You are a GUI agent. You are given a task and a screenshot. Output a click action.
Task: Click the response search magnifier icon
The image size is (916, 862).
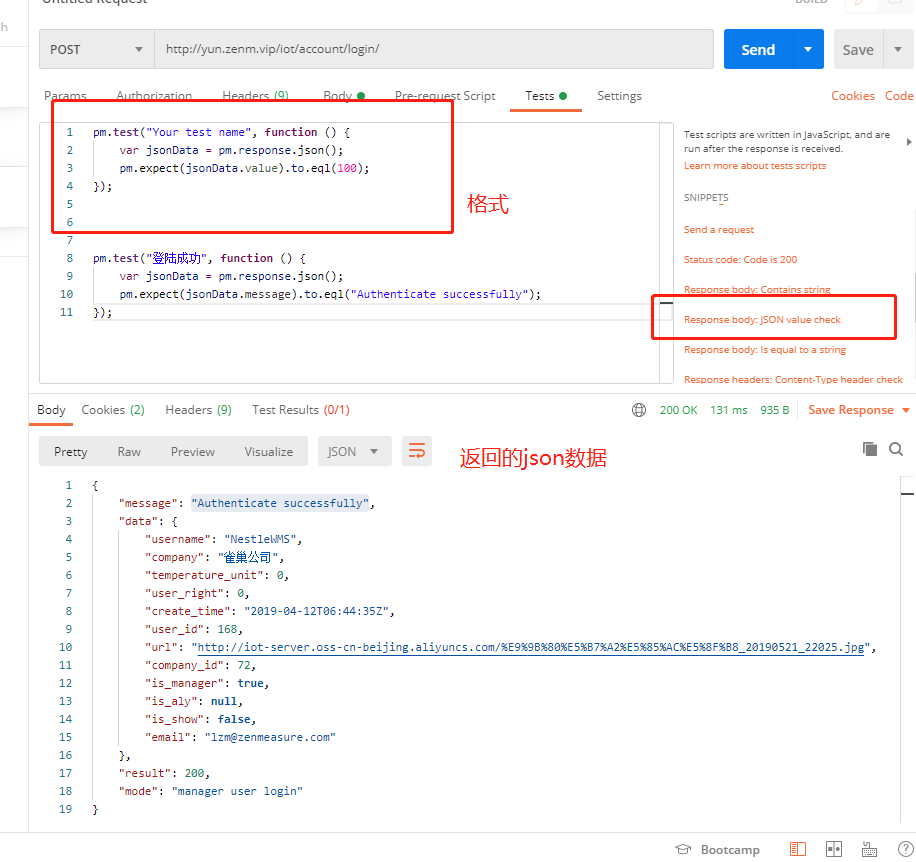tap(896, 449)
